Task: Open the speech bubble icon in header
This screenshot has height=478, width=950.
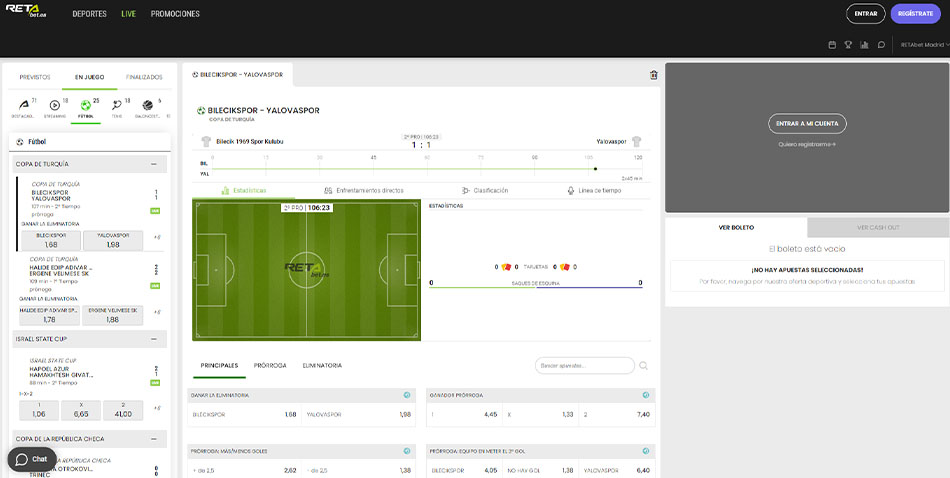Action: 881,45
